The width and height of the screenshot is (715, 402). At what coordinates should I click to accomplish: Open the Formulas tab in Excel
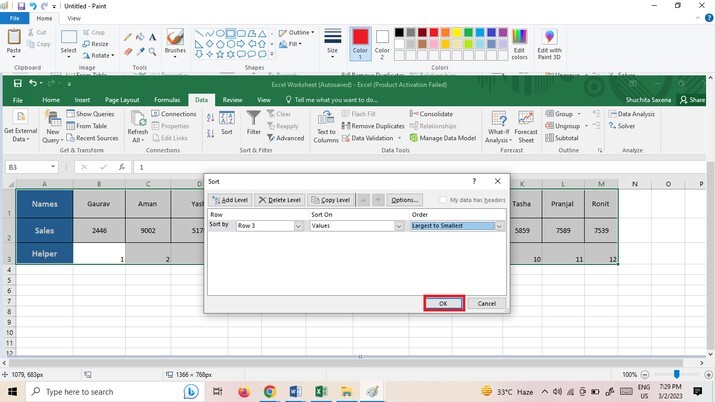click(167, 100)
